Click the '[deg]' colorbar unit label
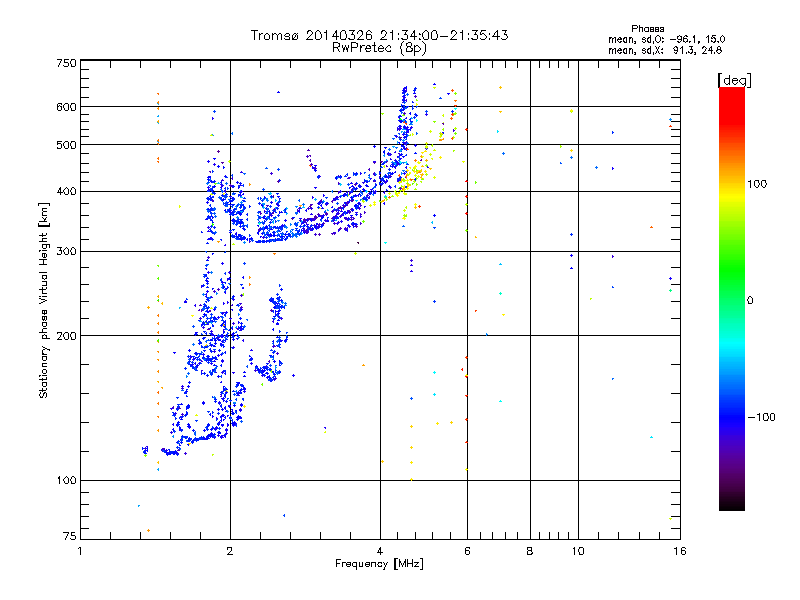 pyautogui.click(x=734, y=80)
